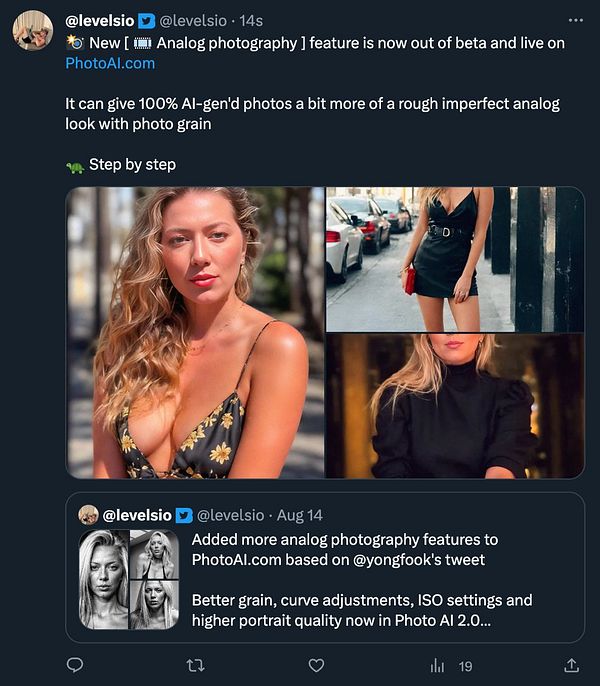Open the PhotoAI.com link
The width and height of the screenshot is (600, 686).
tap(110, 63)
